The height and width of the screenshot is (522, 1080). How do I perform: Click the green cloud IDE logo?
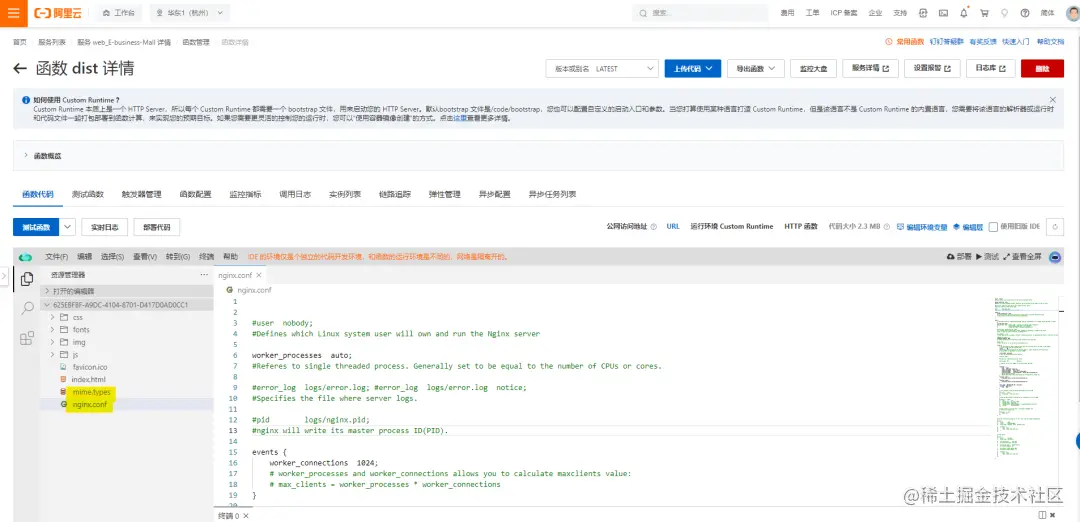click(25, 257)
